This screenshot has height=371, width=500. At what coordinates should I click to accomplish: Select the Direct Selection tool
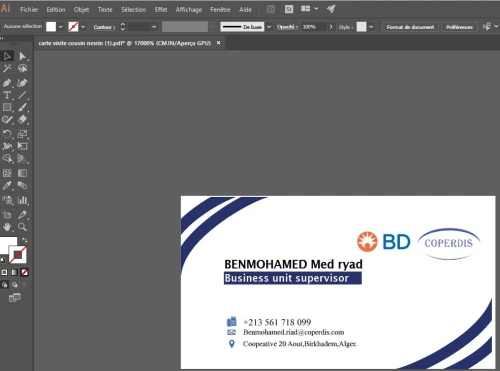click(22, 56)
